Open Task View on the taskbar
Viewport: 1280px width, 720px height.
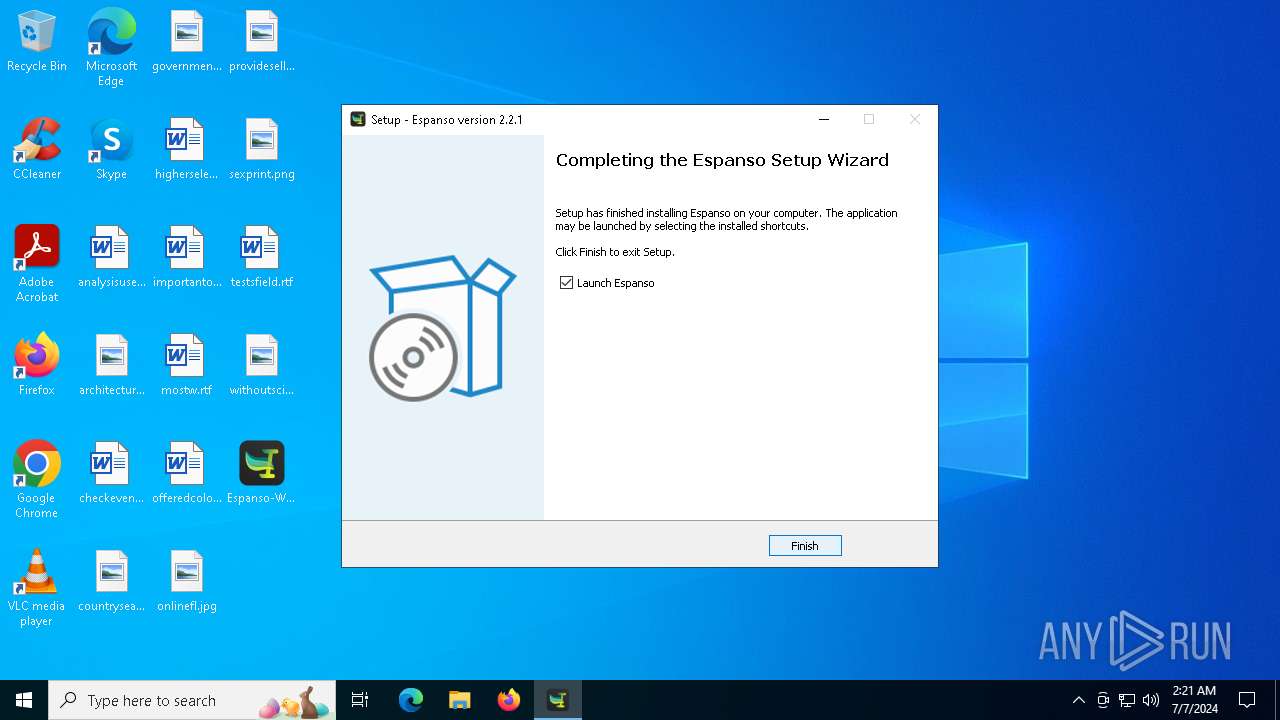360,700
